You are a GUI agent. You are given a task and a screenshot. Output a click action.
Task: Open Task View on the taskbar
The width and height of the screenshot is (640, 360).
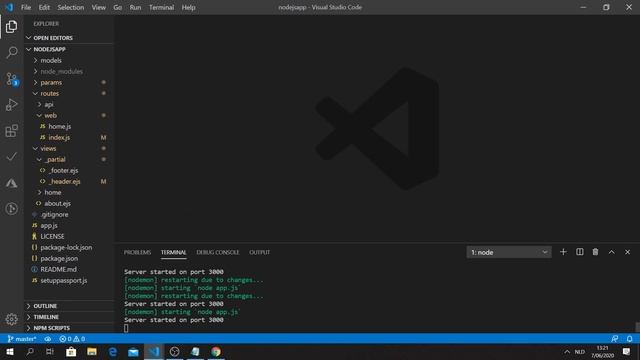pyautogui.click(x=50, y=352)
